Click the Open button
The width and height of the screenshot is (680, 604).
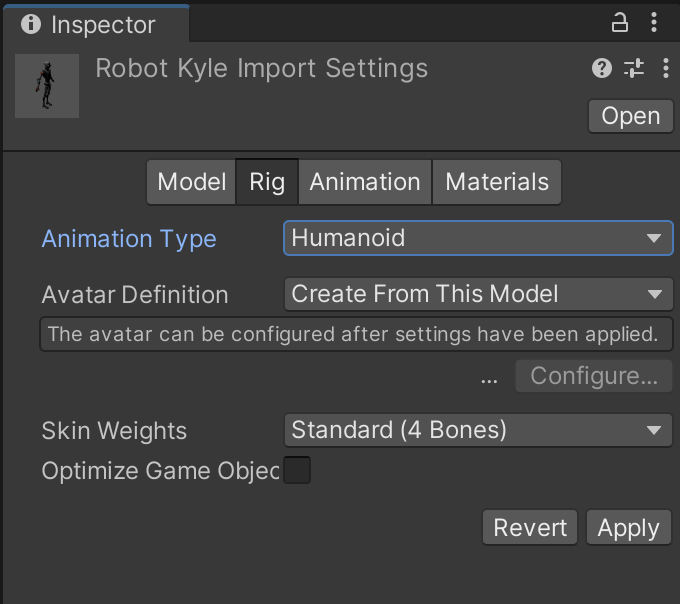click(631, 116)
